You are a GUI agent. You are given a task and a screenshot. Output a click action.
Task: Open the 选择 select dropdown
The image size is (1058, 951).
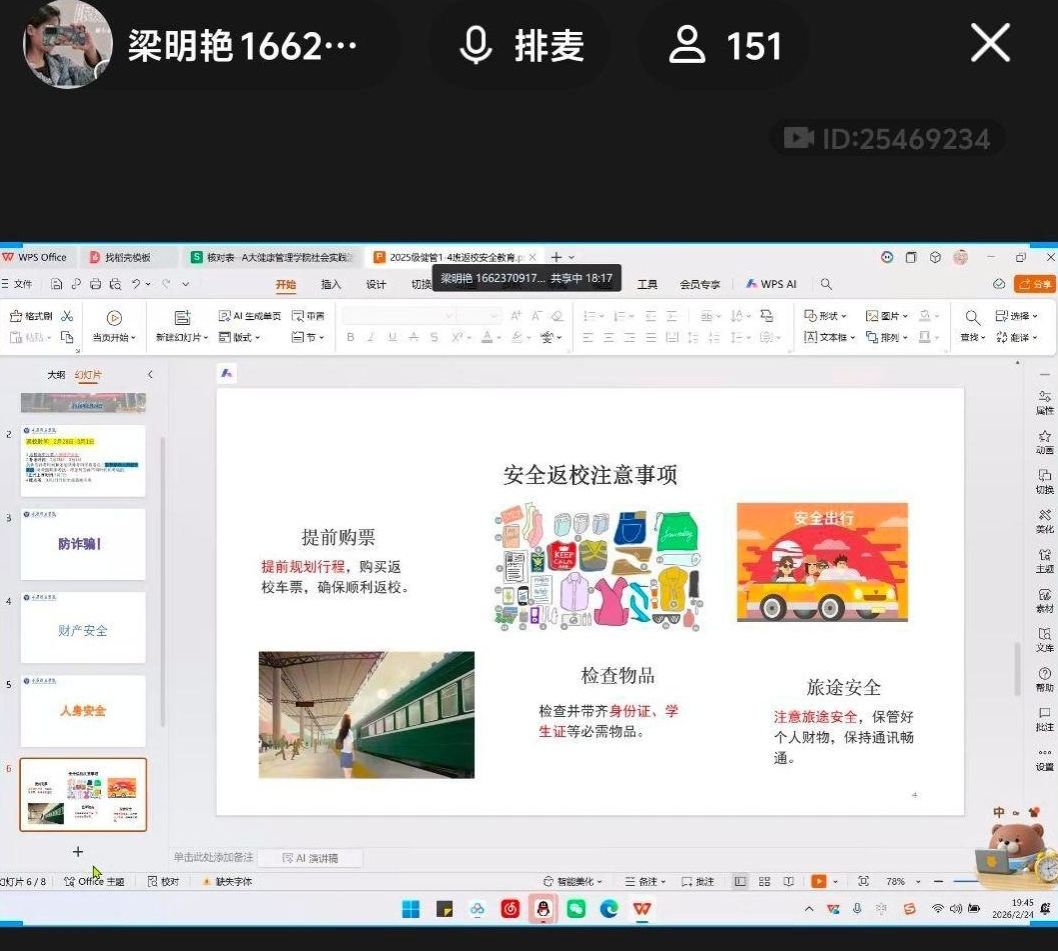(1016, 316)
